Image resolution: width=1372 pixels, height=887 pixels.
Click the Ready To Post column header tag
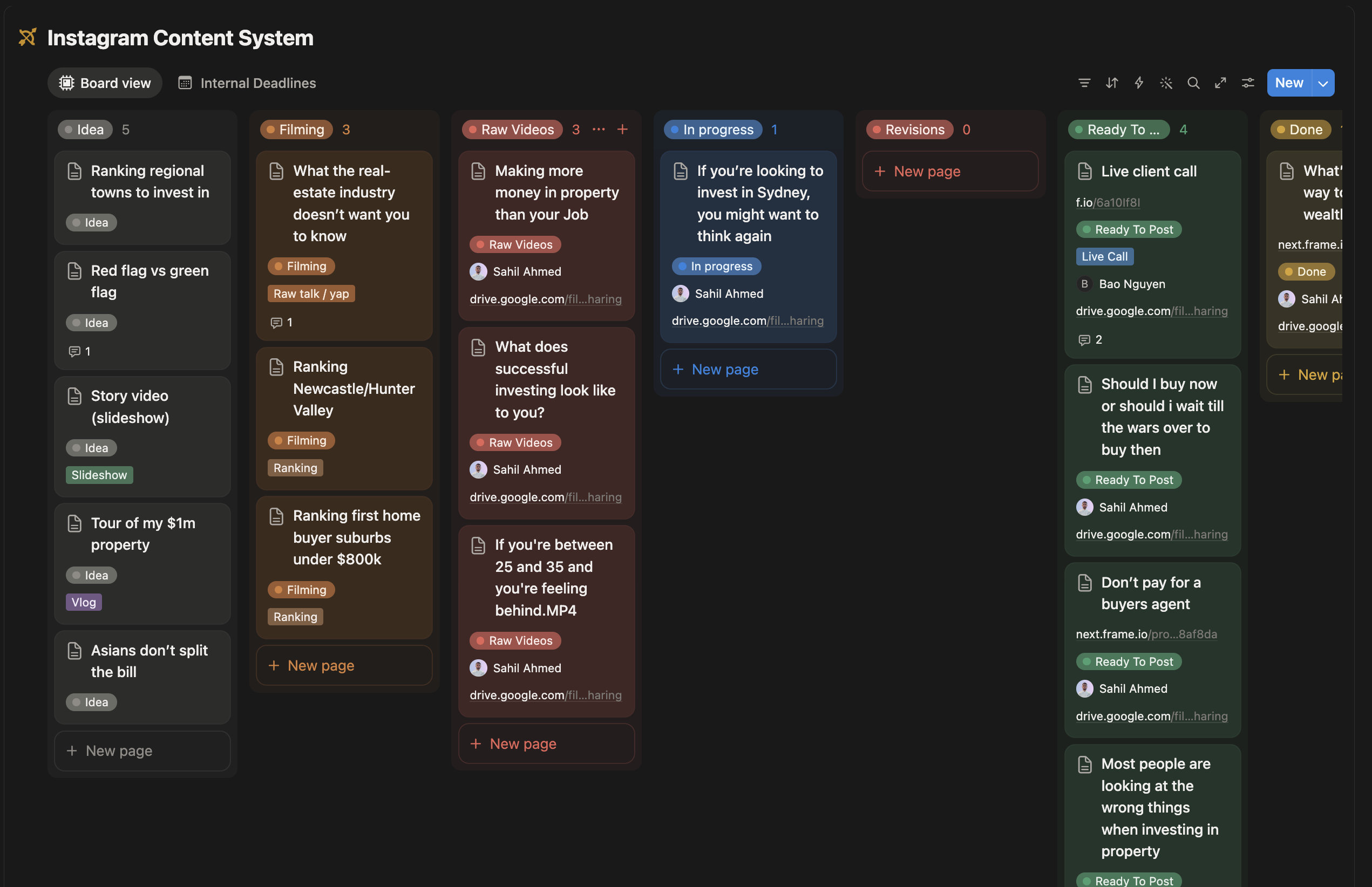click(x=1118, y=129)
